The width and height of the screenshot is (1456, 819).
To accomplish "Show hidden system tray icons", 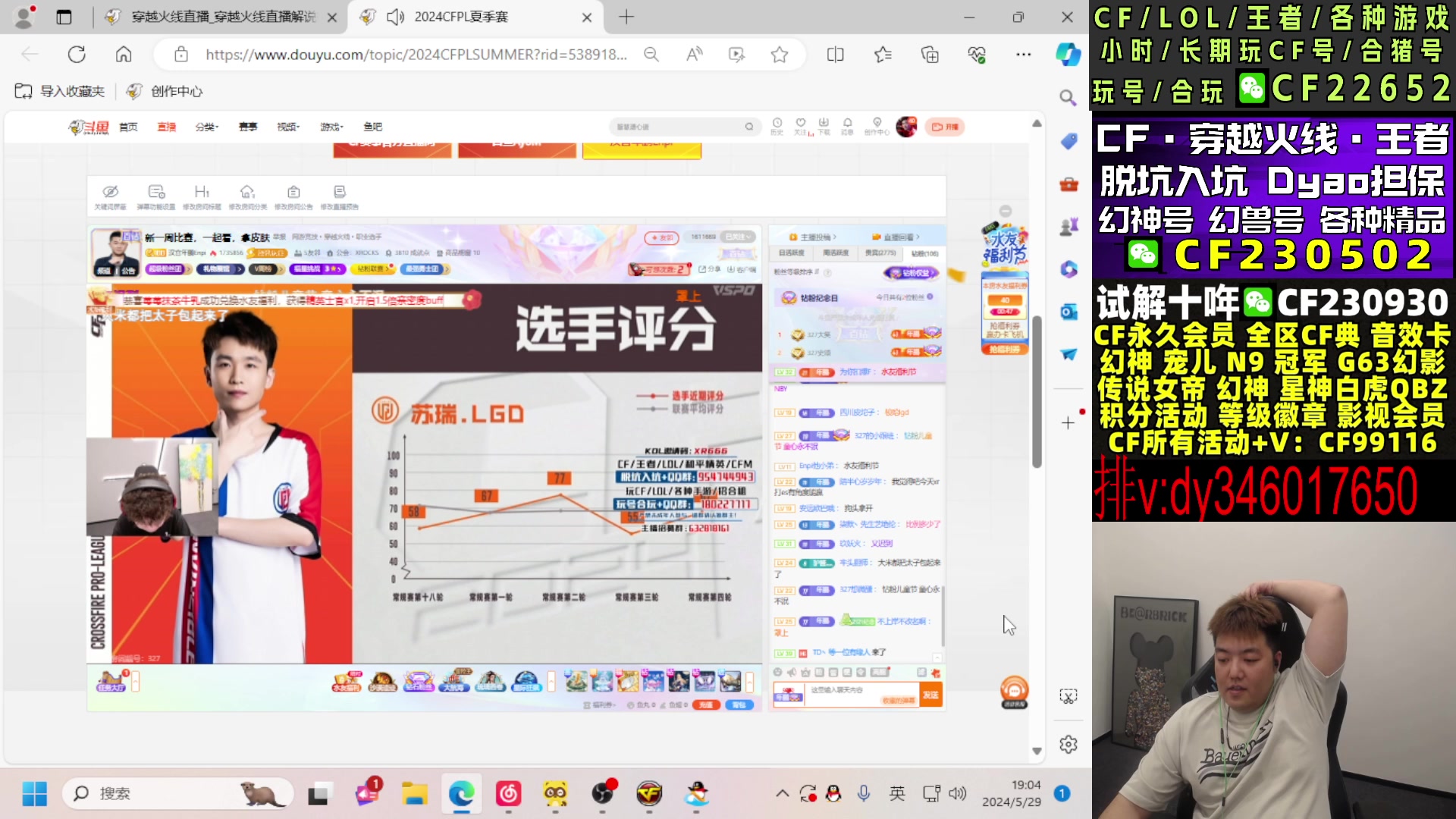I will click(x=782, y=794).
